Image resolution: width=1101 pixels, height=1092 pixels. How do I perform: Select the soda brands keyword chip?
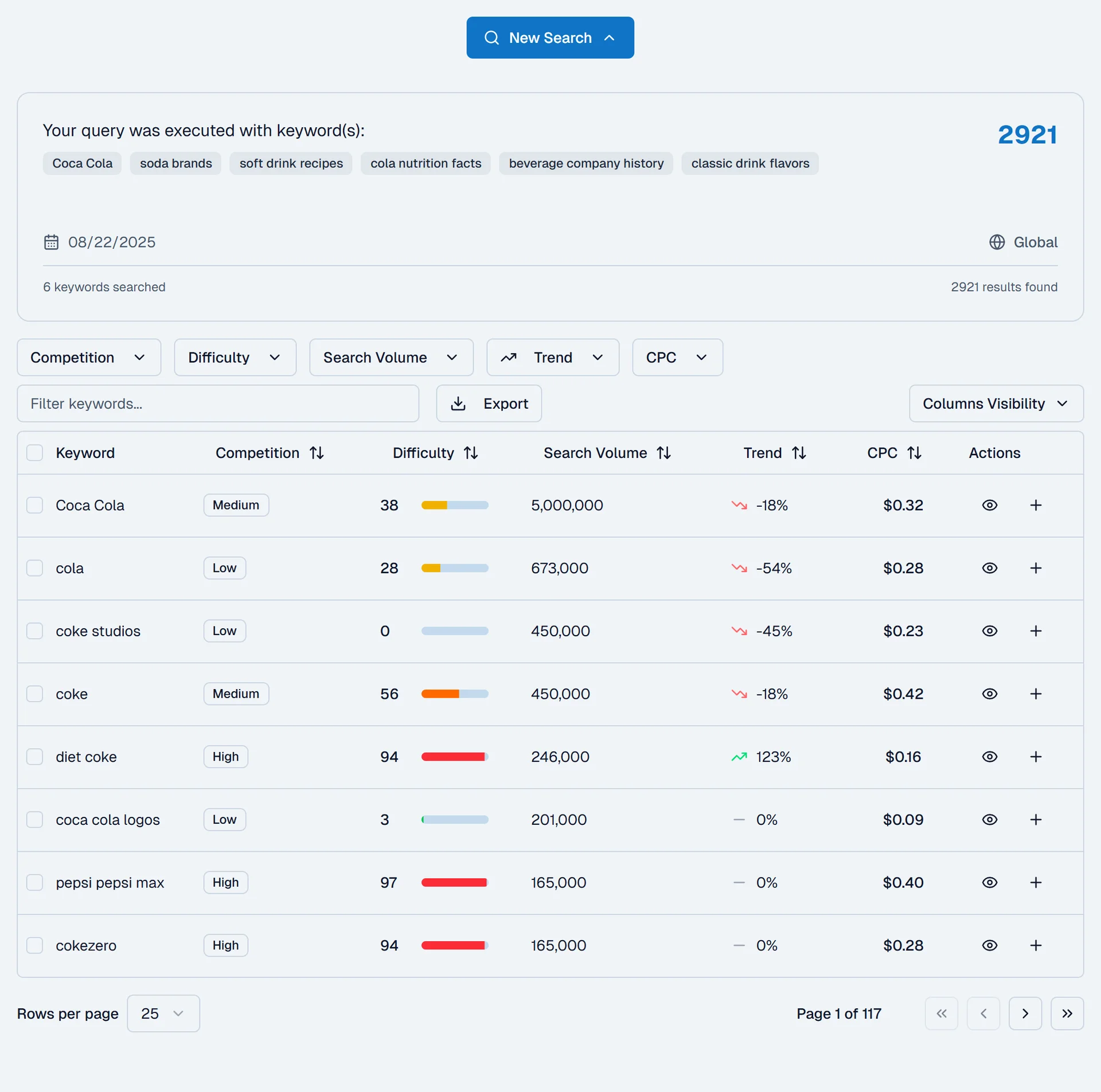click(175, 163)
